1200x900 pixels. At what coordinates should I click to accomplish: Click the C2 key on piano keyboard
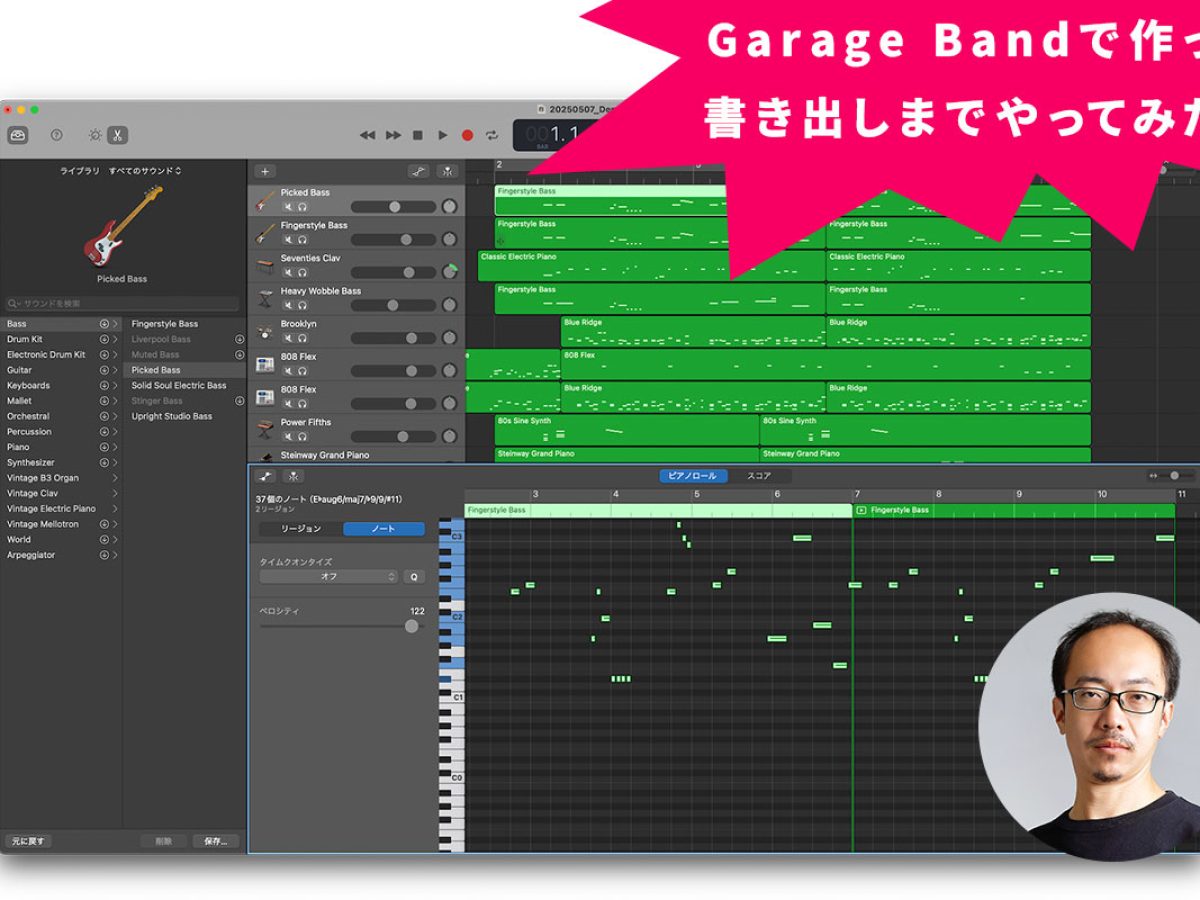[x=451, y=617]
